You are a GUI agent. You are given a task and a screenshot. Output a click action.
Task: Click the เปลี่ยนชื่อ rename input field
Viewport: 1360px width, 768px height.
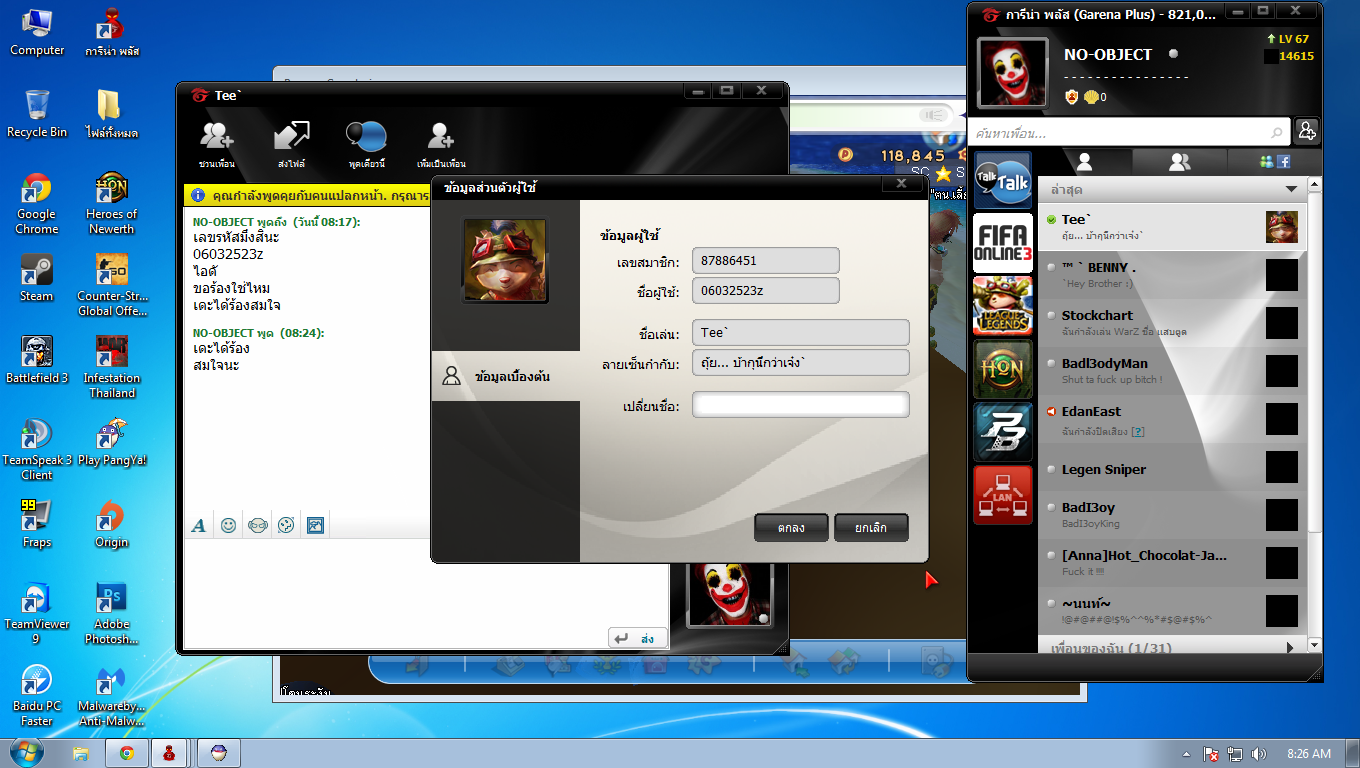tap(801, 405)
